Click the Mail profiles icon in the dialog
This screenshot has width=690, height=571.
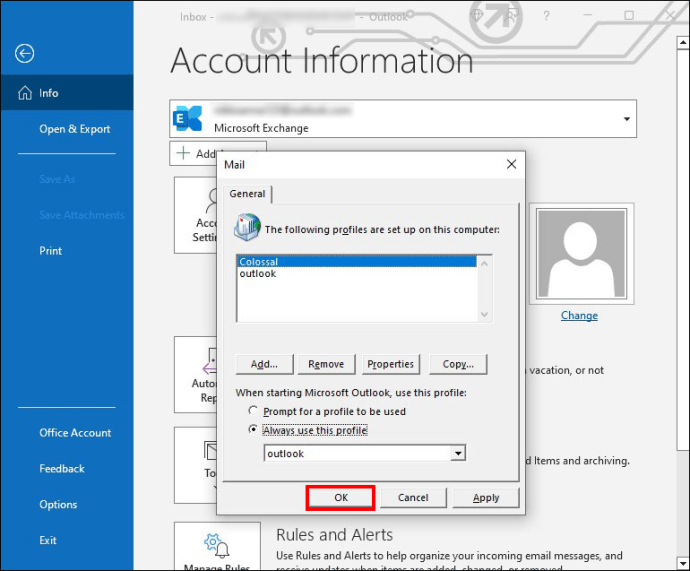pos(247,227)
